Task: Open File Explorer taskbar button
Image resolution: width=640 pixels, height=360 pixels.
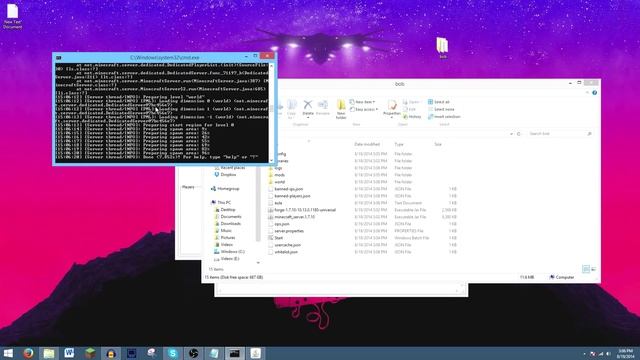Action: 49,353
